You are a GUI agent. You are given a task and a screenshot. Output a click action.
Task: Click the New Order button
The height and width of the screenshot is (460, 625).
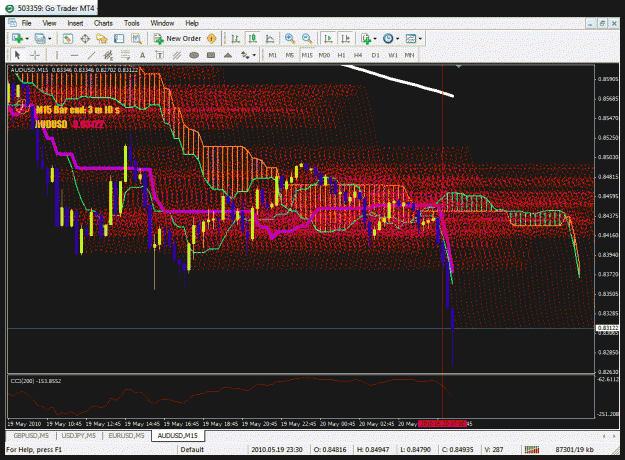[x=177, y=39]
